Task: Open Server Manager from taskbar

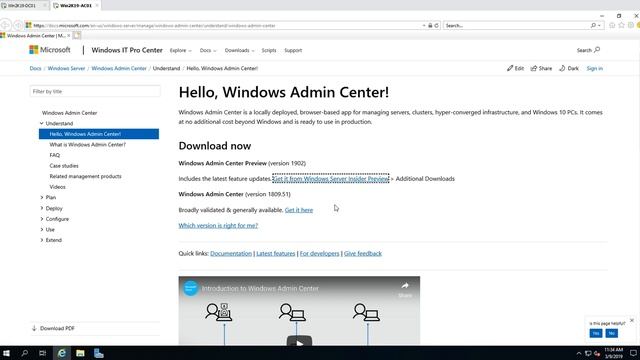Action: pos(99,353)
